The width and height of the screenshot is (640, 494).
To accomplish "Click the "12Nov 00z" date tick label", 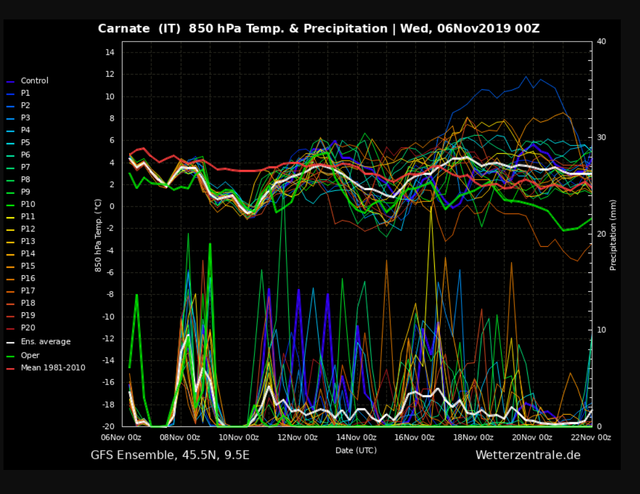I will (298, 438).
